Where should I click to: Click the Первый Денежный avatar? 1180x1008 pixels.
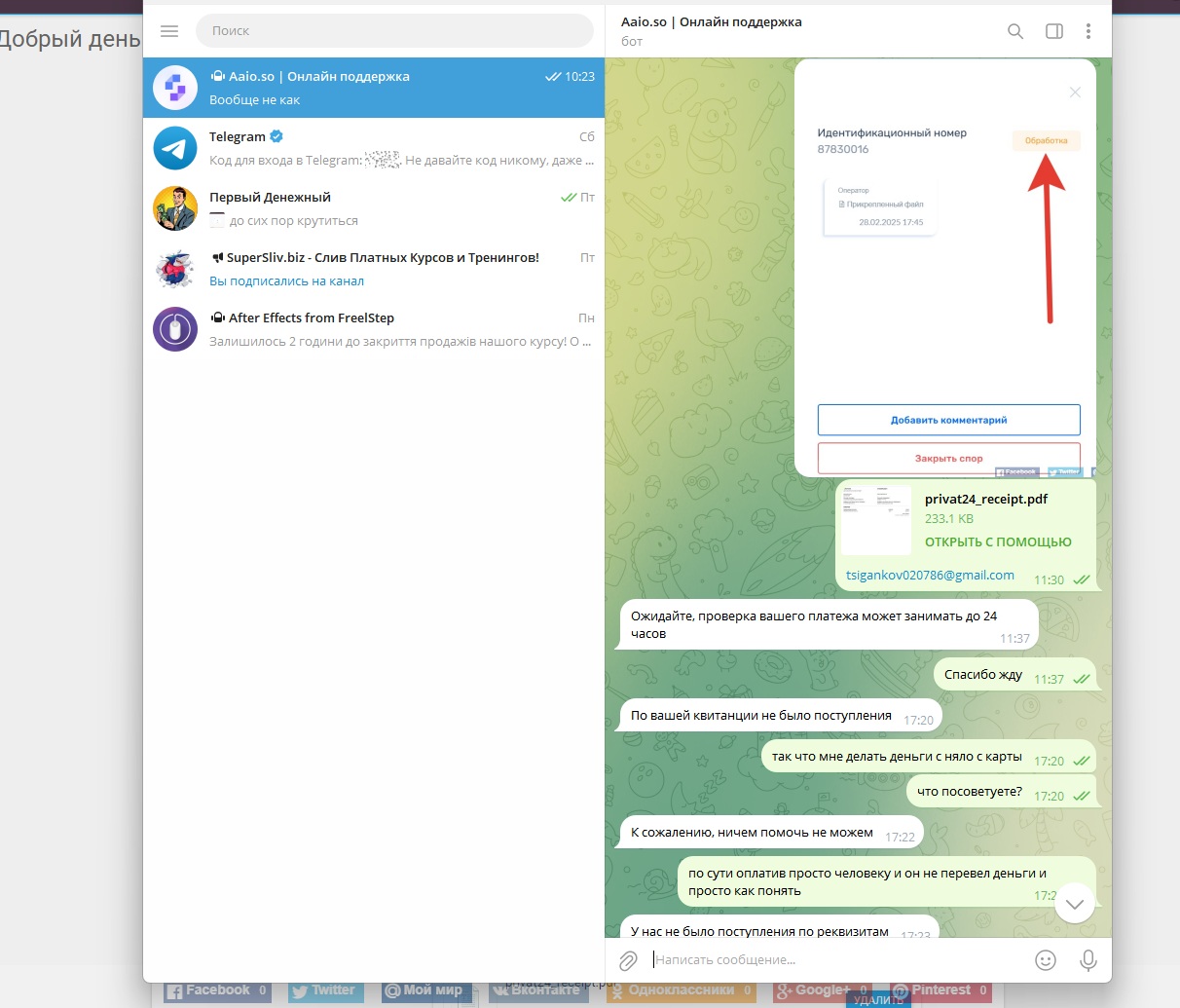(x=175, y=208)
